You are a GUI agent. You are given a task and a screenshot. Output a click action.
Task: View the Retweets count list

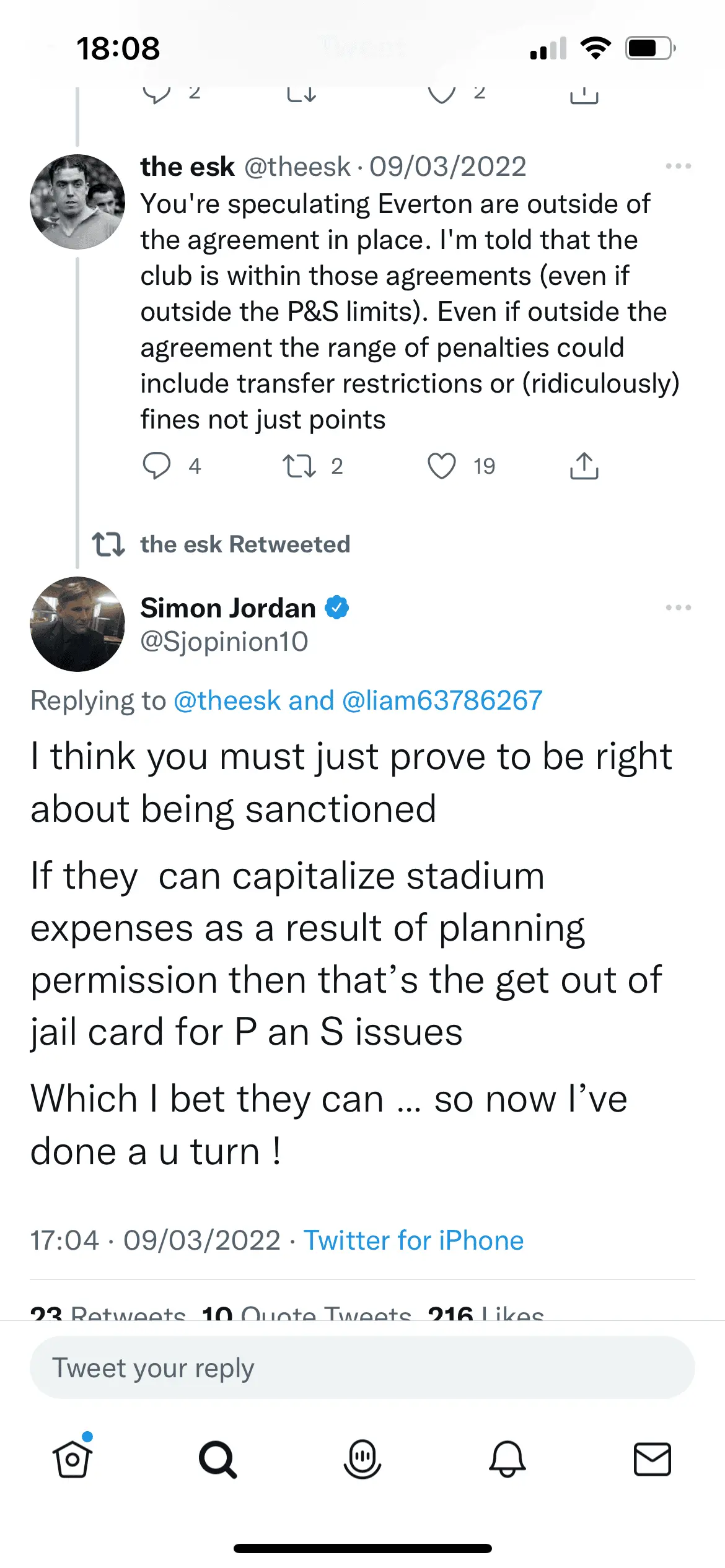coord(108,1312)
